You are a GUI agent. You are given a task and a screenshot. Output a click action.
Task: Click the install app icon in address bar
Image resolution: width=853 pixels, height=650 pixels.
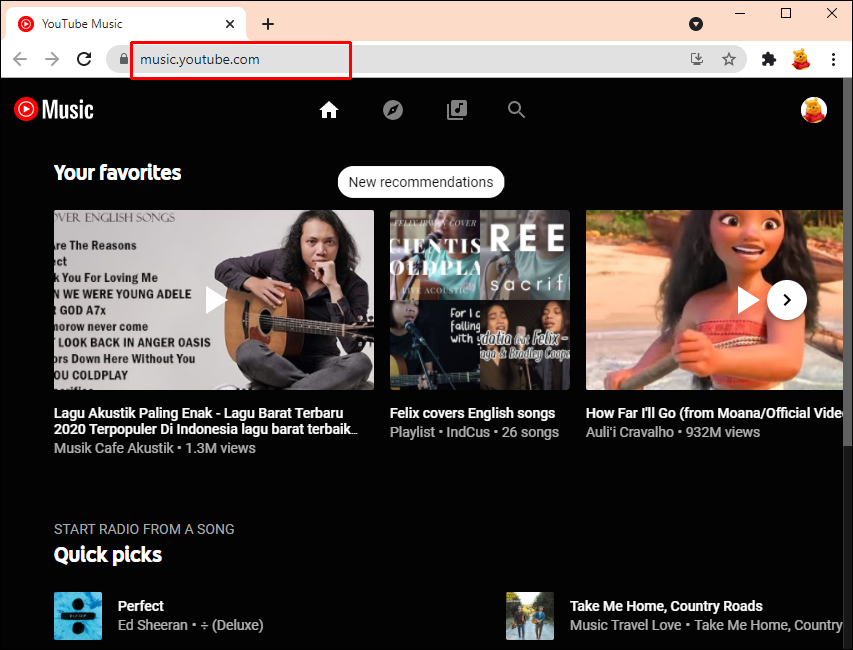coord(697,60)
